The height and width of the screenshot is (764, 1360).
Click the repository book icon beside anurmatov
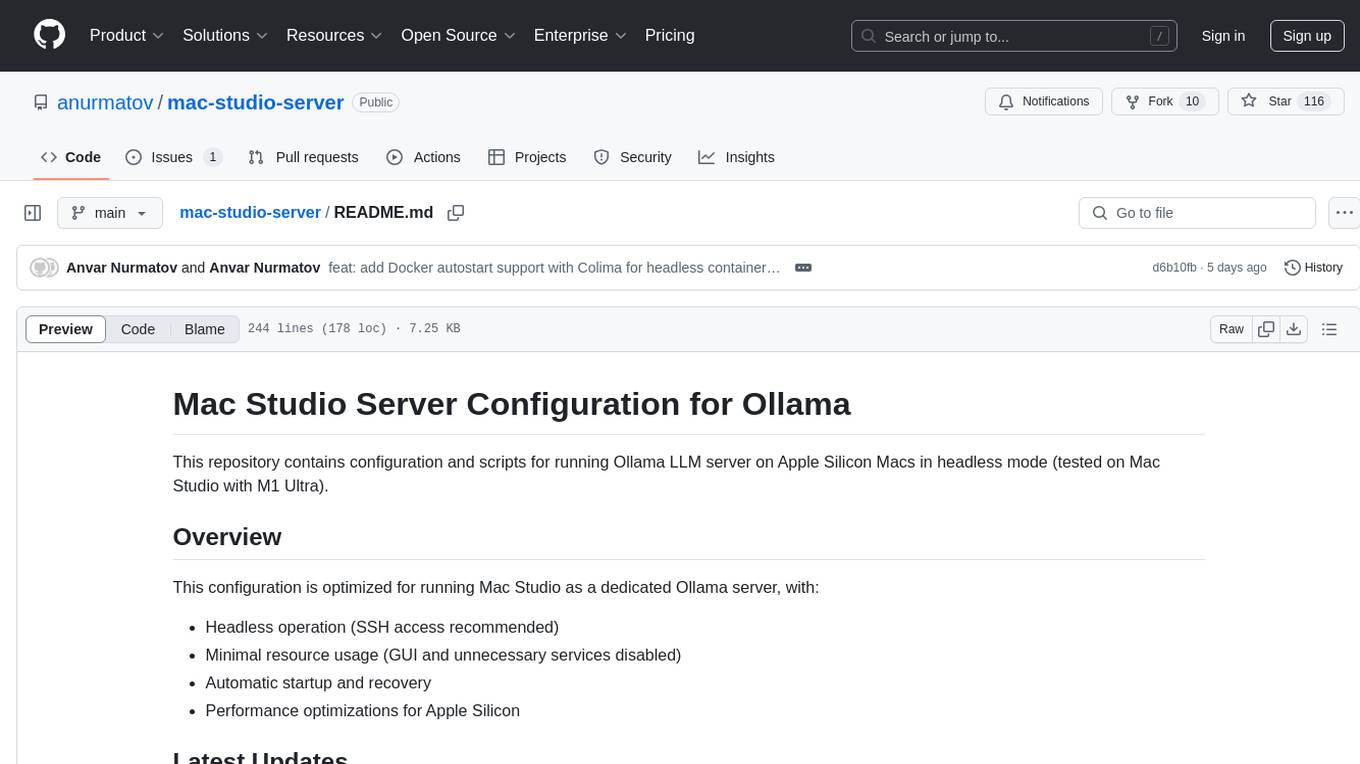(x=40, y=102)
